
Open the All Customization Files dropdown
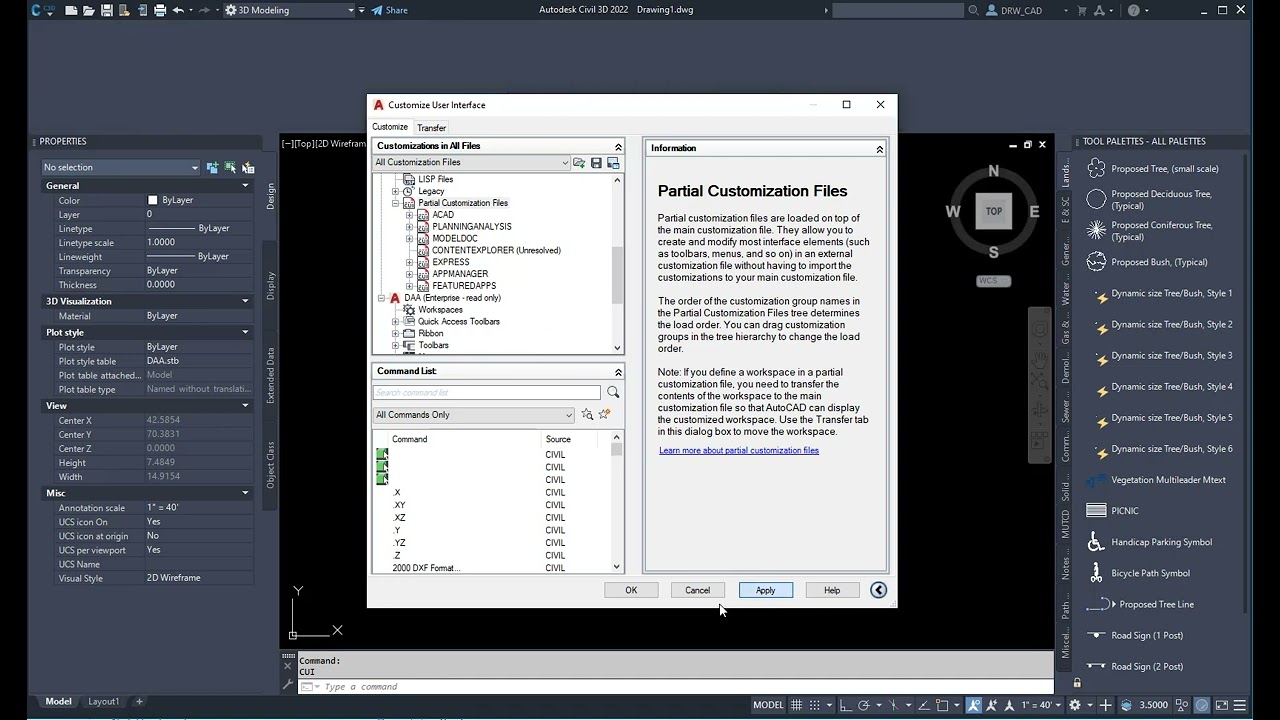[x=471, y=163]
